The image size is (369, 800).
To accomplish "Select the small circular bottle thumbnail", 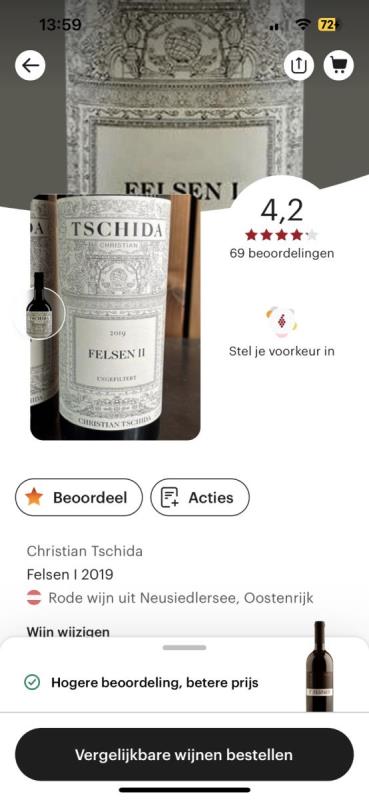I will click(39, 313).
